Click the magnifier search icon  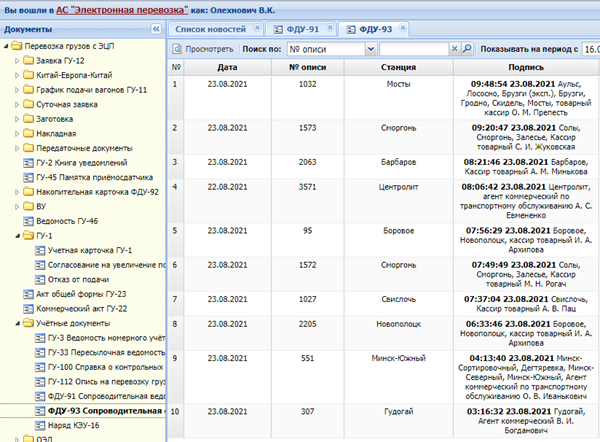point(467,49)
